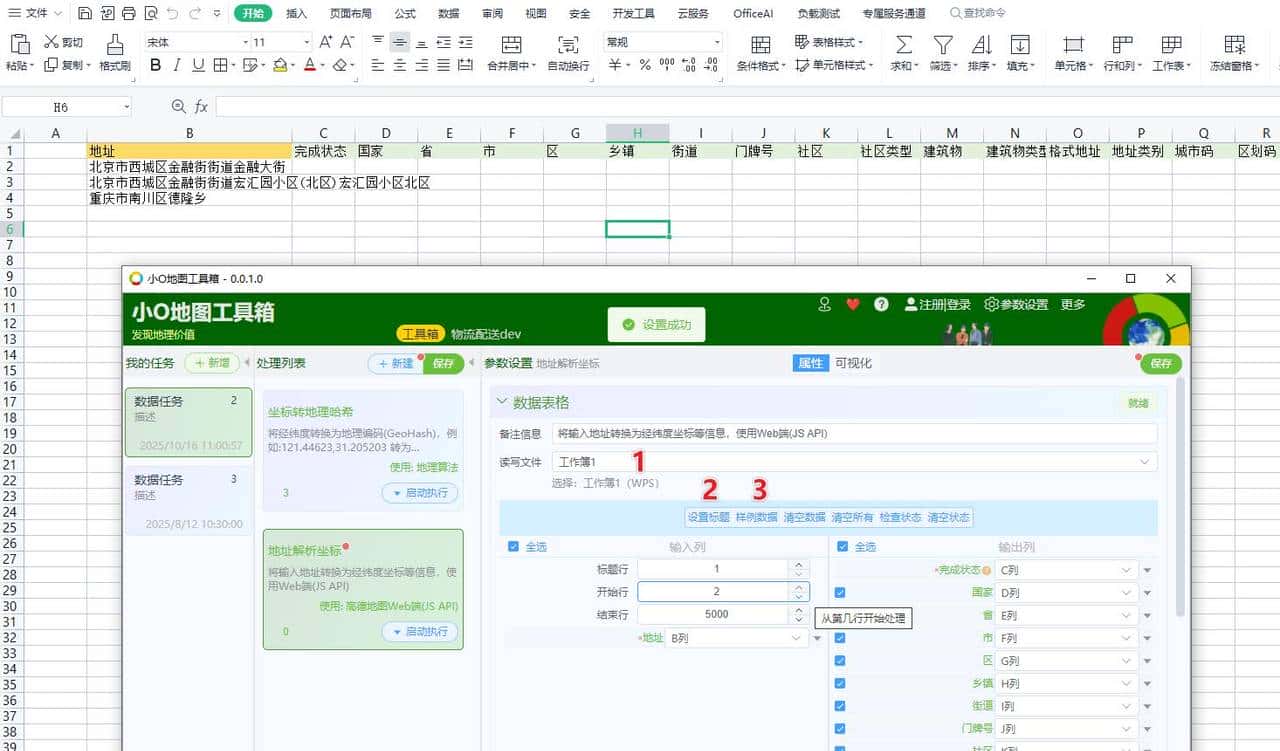Collapse the 数据表格 section

tap(502, 400)
